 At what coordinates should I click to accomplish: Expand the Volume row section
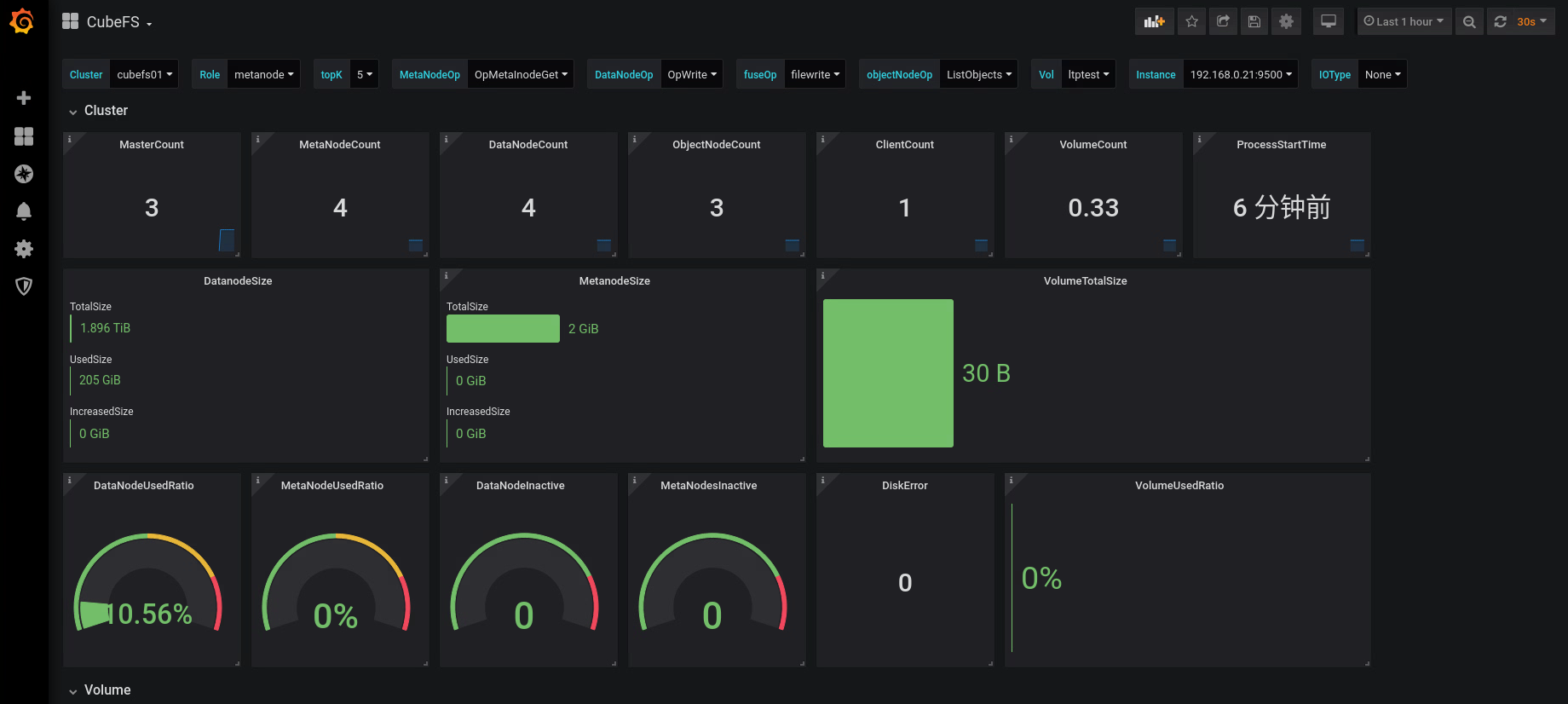click(100, 690)
